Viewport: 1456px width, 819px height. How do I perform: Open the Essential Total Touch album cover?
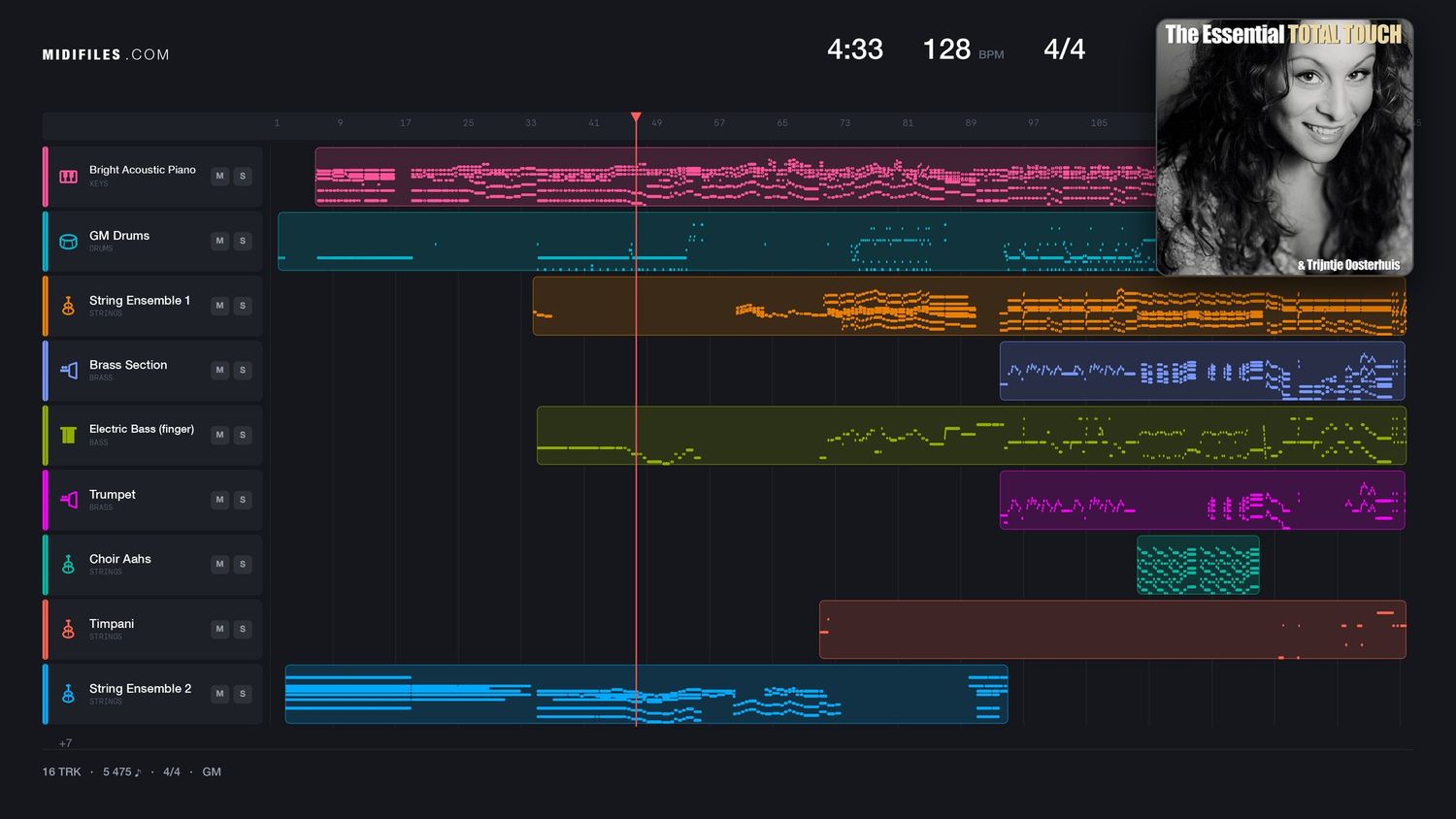coord(1284,147)
